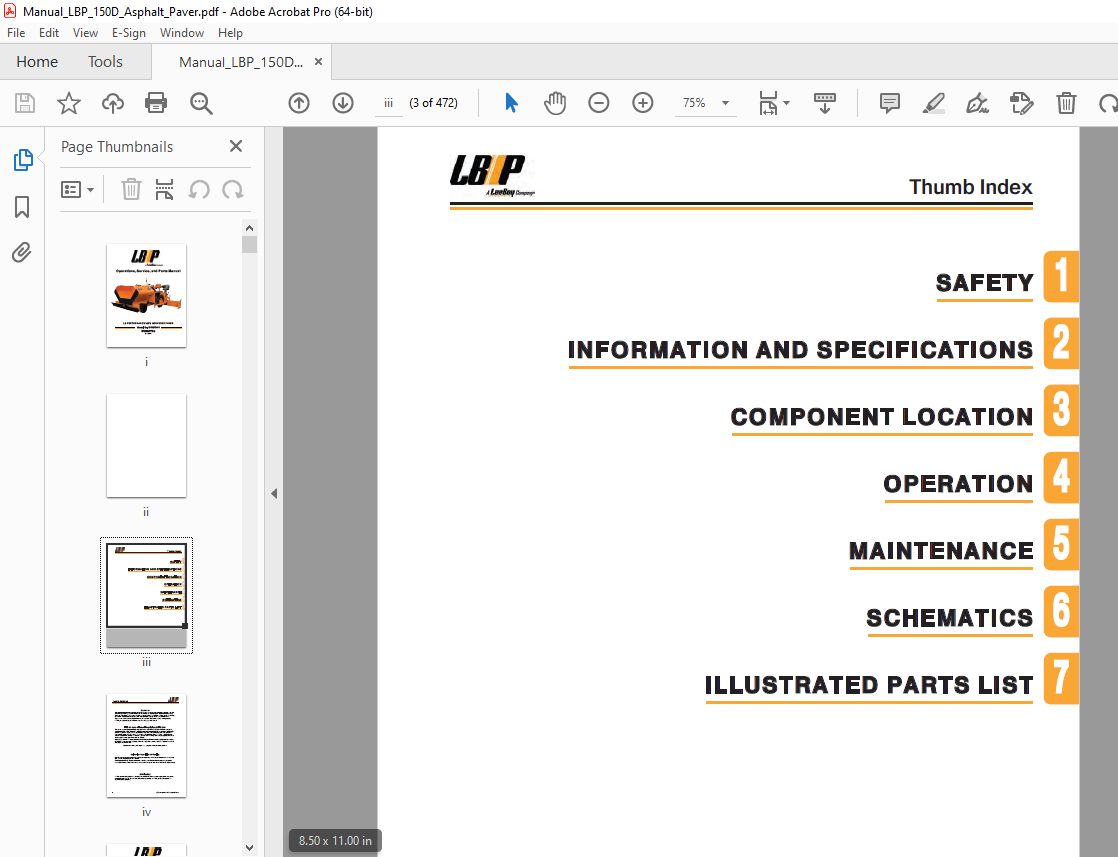
Task: Click the (3 of 472) page count text
Action: [x=434, y=103]
